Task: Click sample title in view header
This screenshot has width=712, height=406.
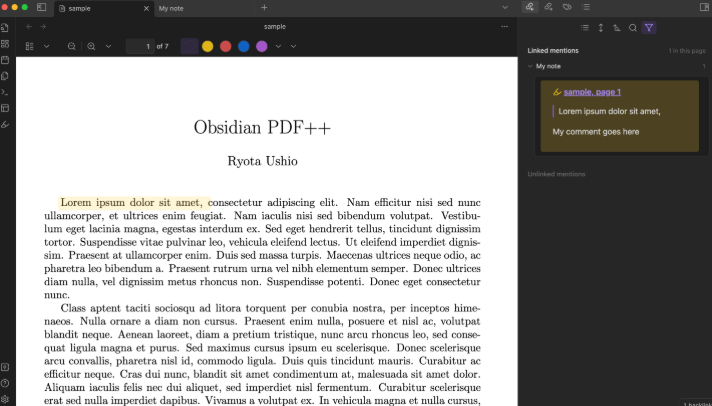Action: (275, 26)
